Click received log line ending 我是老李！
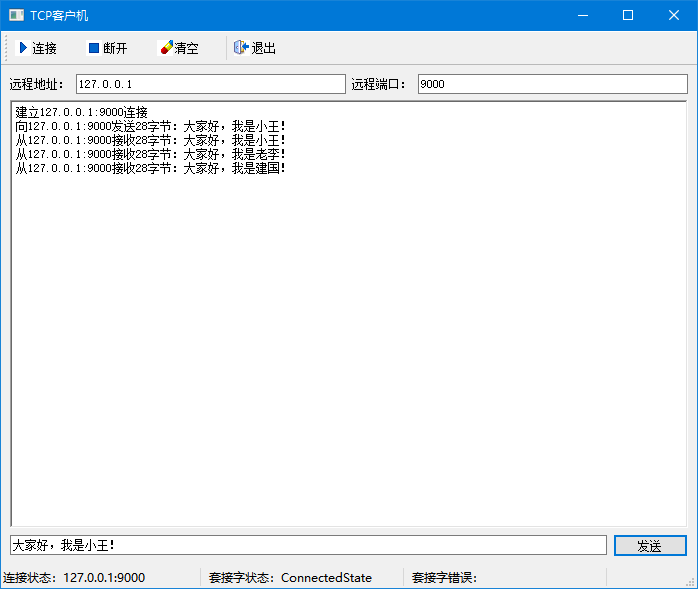Viewport: 698px width, 589px height. tap(150, 154)
